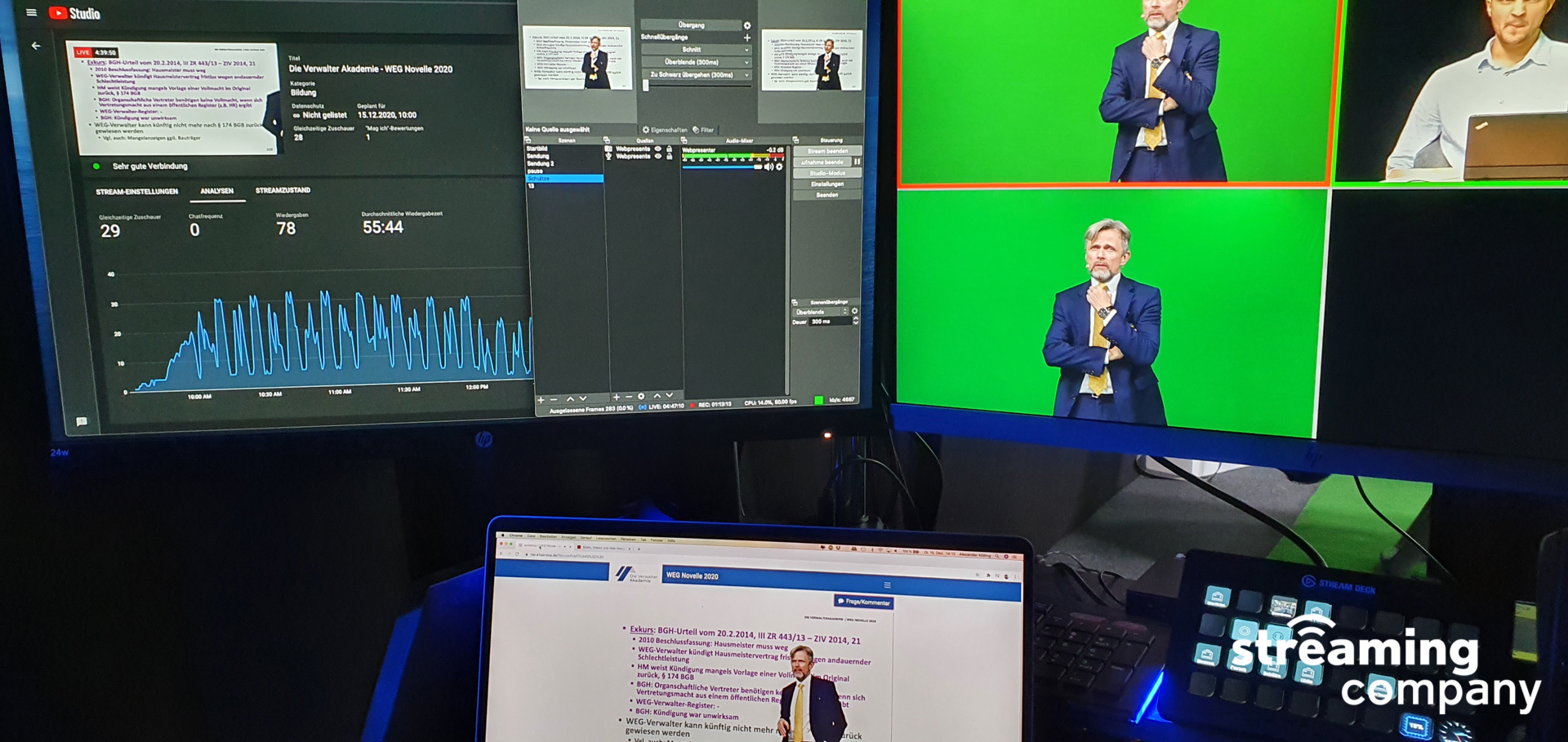Open Szenenübergänge transition properties gear
1568x742 pixels.
pyautogui.click(x=854, y=311)
